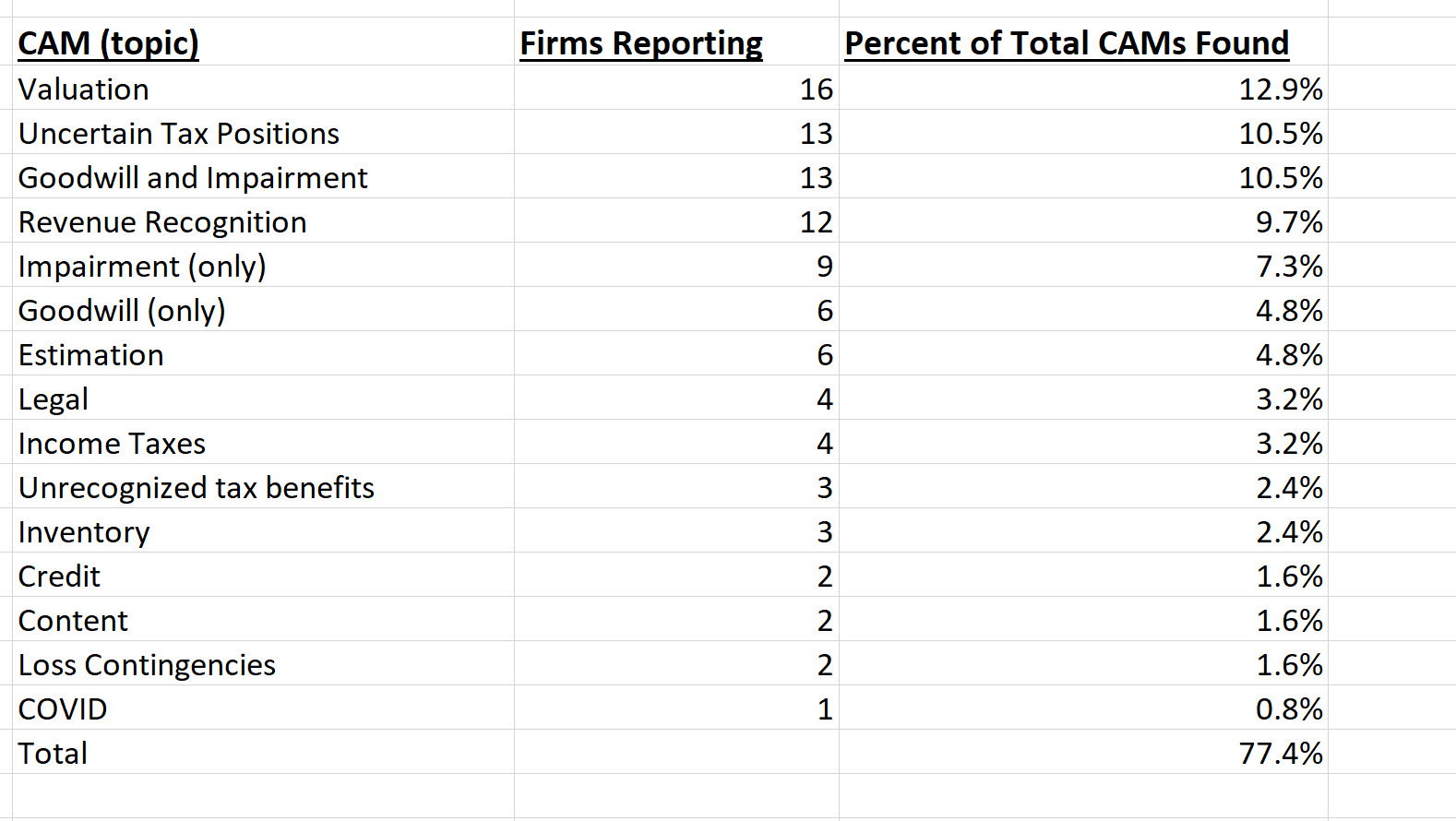This screenshot has height=821, width=1456.
Task: Select the "Firms Reporting" column header
Action: pyautogui.click(x=641, y=43)
